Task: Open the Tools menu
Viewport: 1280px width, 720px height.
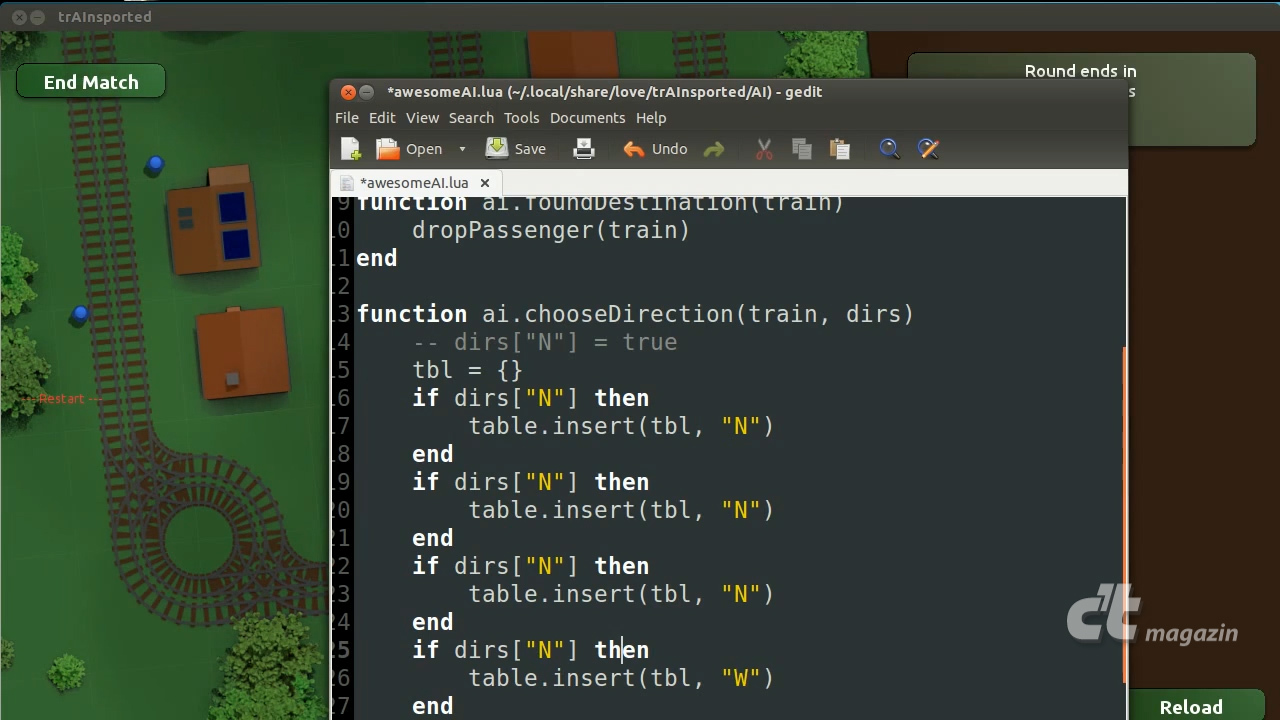Action: (x=521, y=118)
